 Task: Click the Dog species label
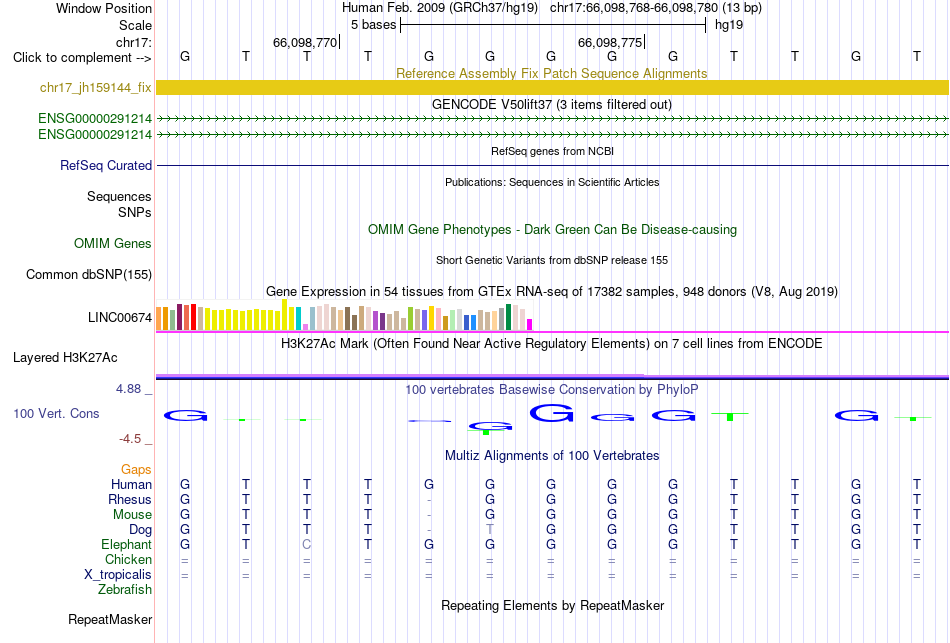point(141,530)
